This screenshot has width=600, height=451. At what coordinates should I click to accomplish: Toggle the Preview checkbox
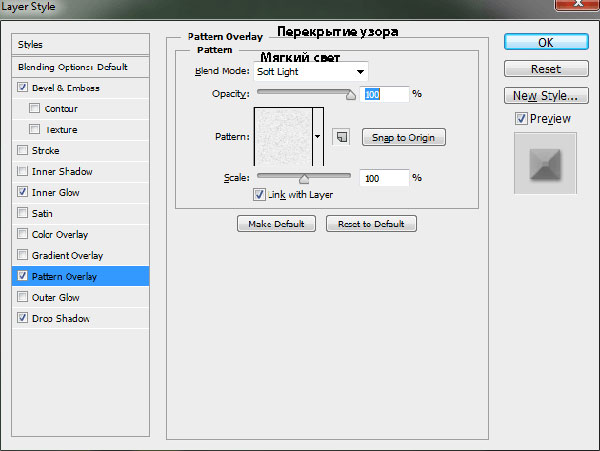[x=521, y=119]
